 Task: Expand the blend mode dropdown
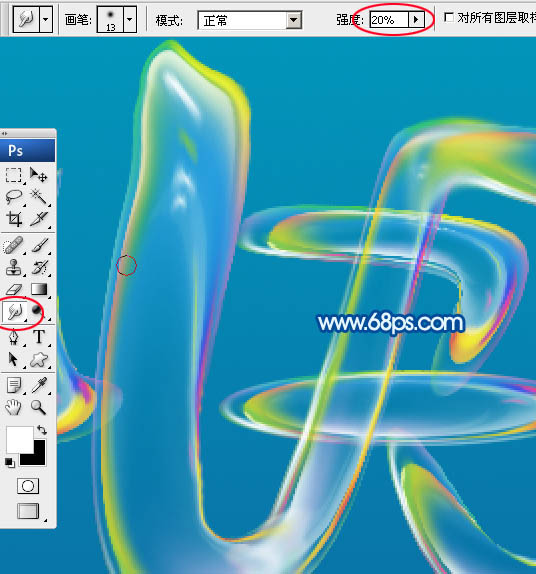(294, 20)
